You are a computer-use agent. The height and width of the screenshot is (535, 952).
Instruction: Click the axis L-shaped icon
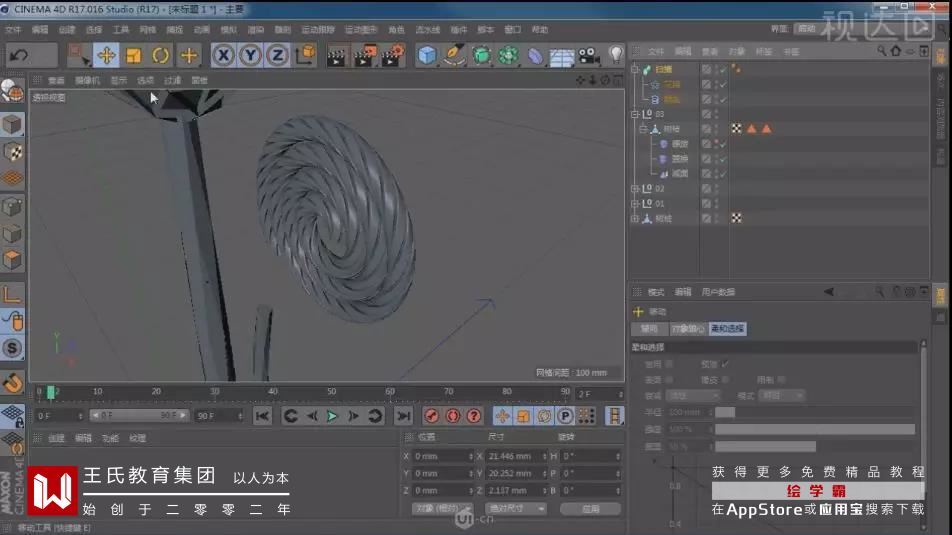[x=12, y=295]
